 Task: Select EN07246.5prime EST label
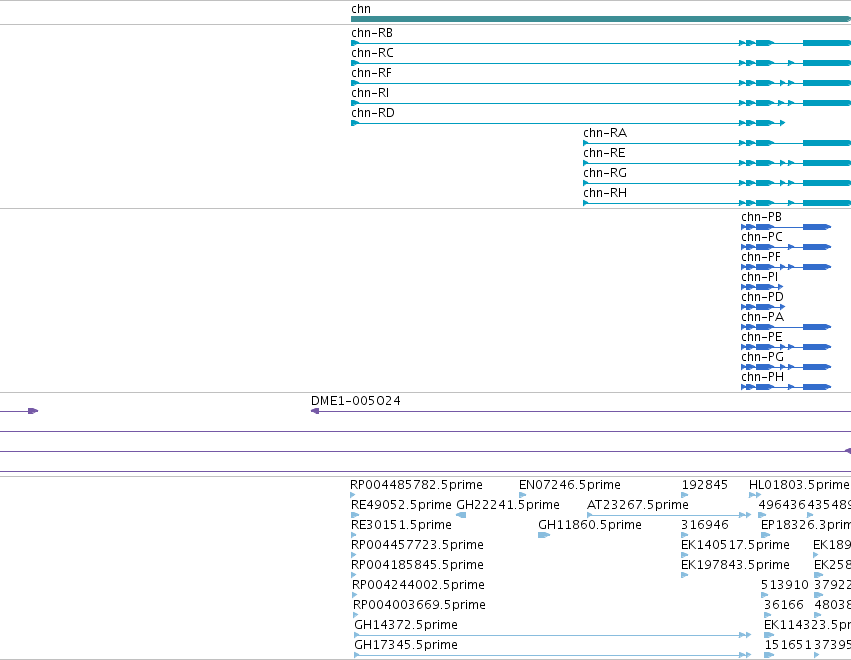570,485
